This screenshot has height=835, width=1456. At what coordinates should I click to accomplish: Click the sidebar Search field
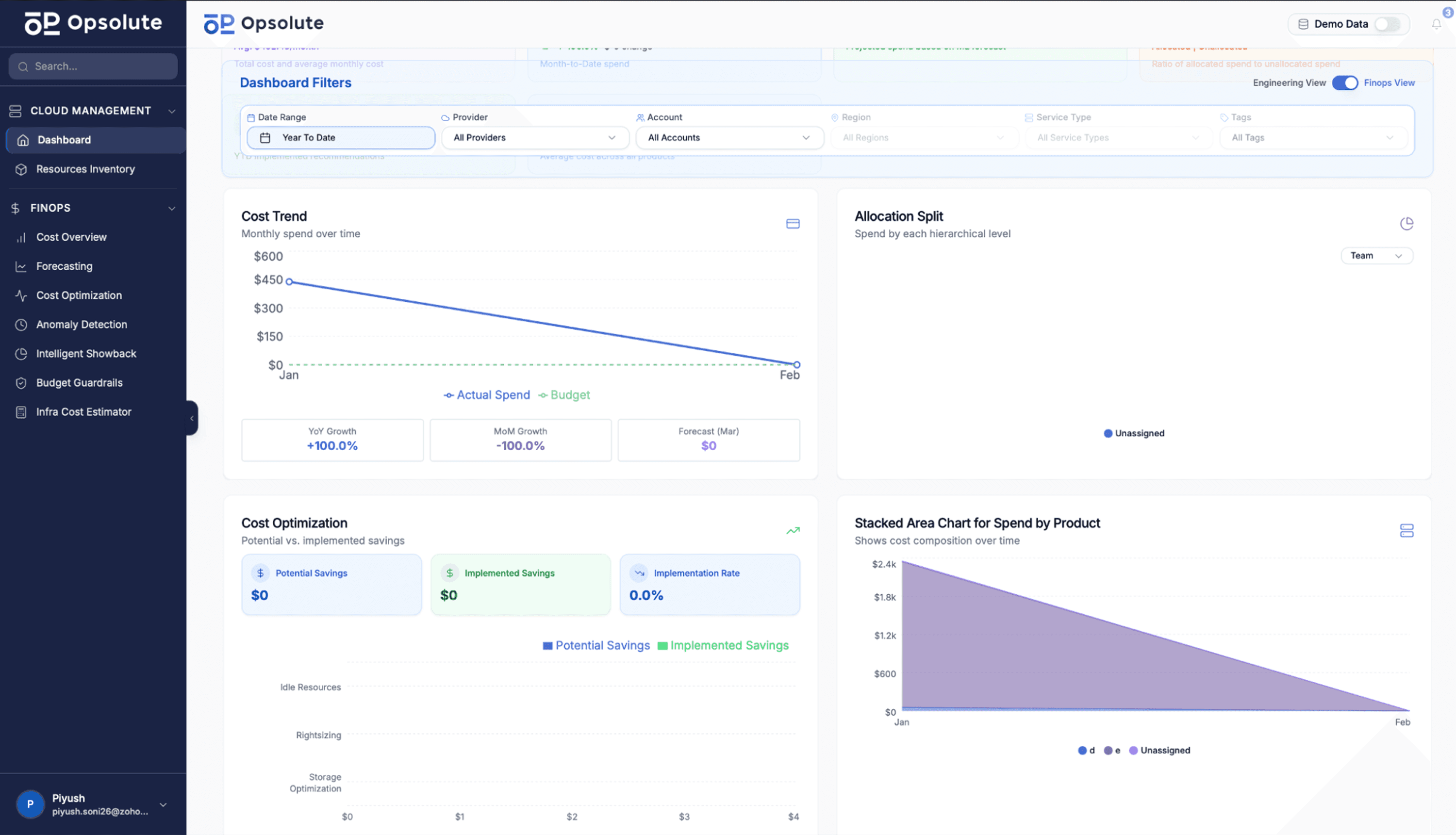coord(93,66)
